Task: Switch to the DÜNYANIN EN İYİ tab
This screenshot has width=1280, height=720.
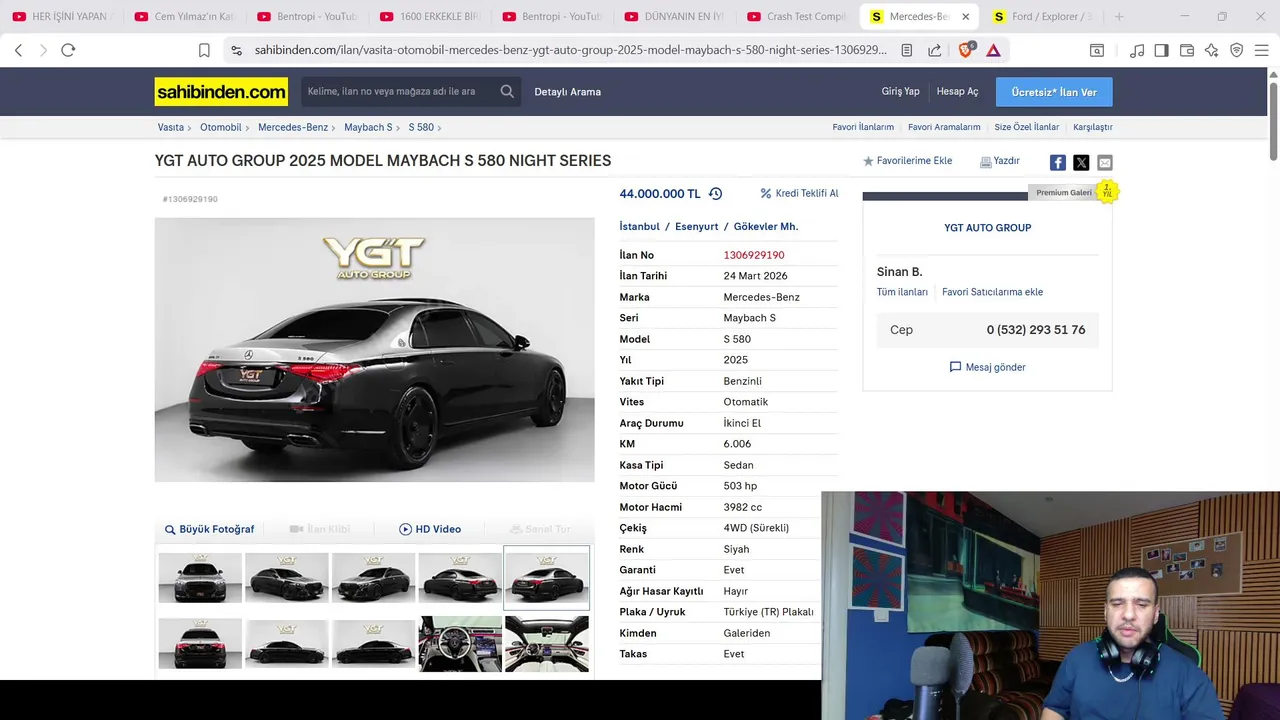Action: pyautogui.click(x=675, y=16)
